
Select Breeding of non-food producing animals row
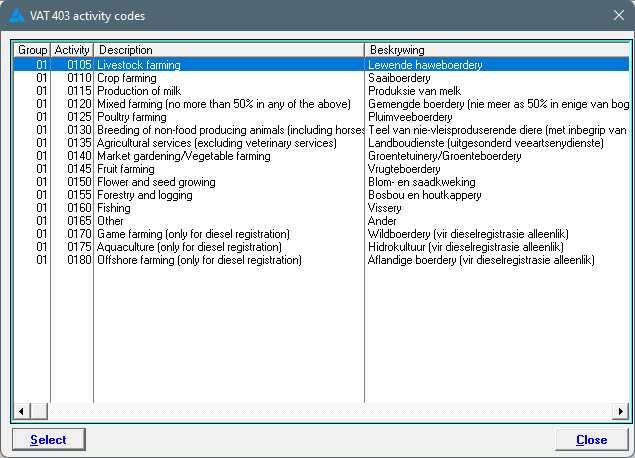(x=321, y=130)
